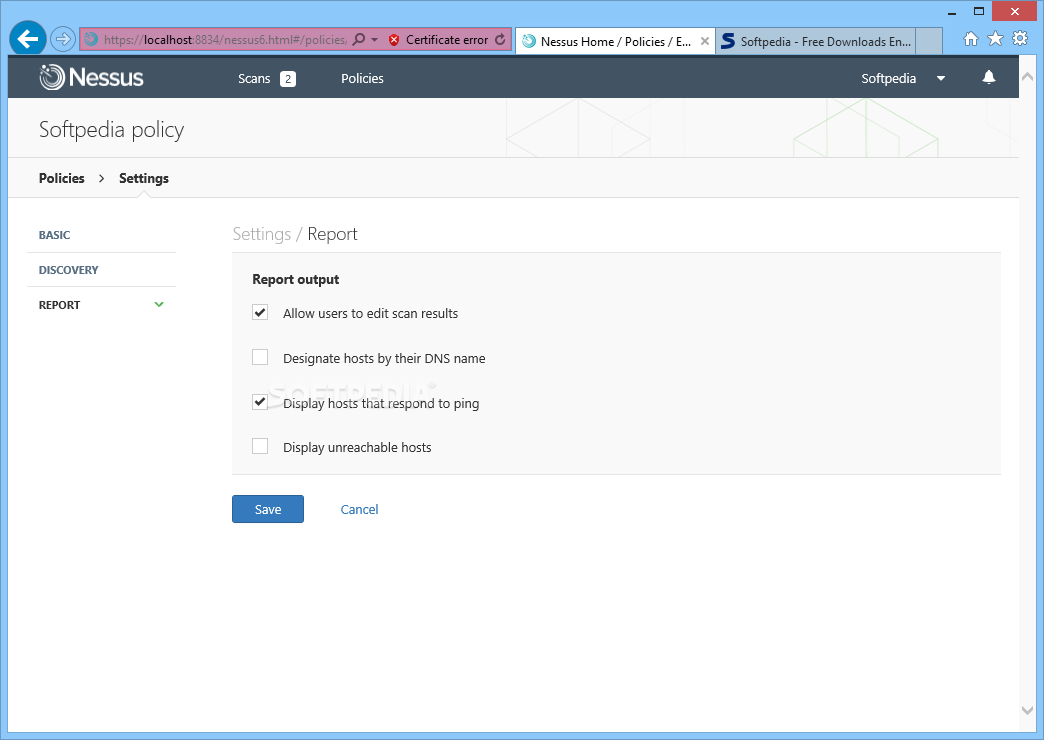Open the Scans menu item
The width and height of the screenshot is (1044, 740).
tap(254, 79)
